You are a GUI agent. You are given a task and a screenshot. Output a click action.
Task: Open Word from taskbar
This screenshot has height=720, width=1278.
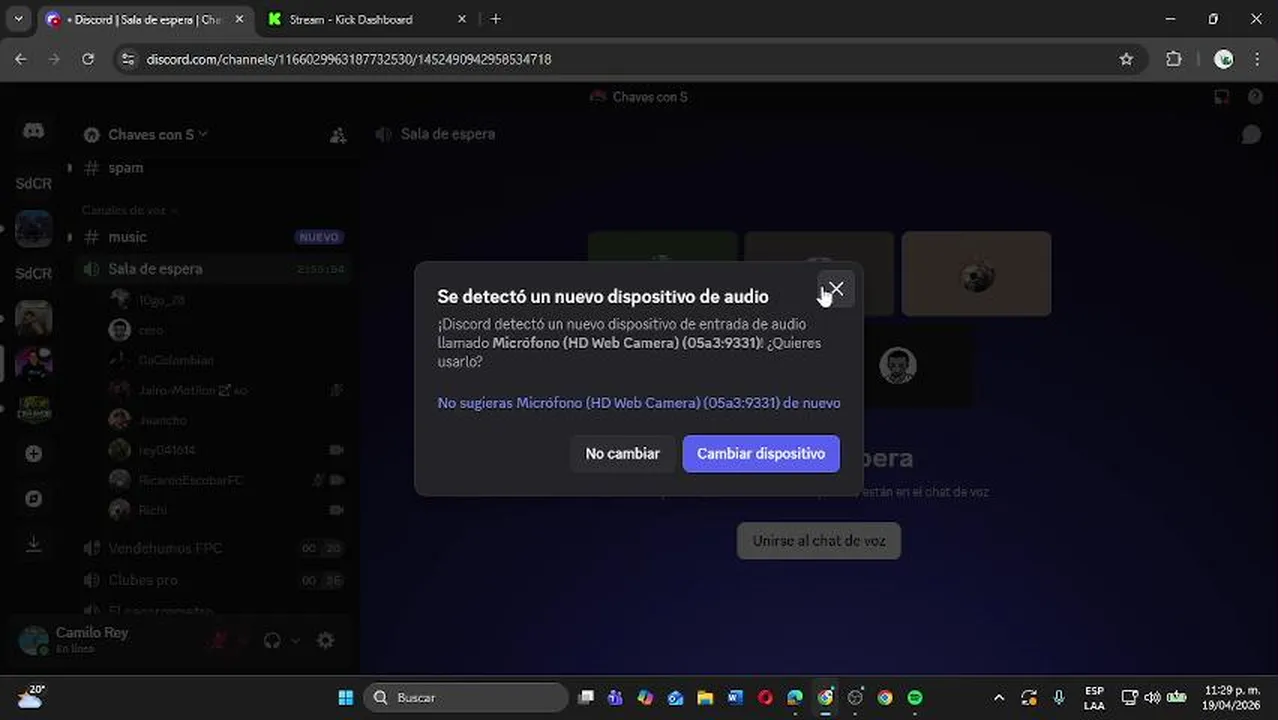coord(735,697)
